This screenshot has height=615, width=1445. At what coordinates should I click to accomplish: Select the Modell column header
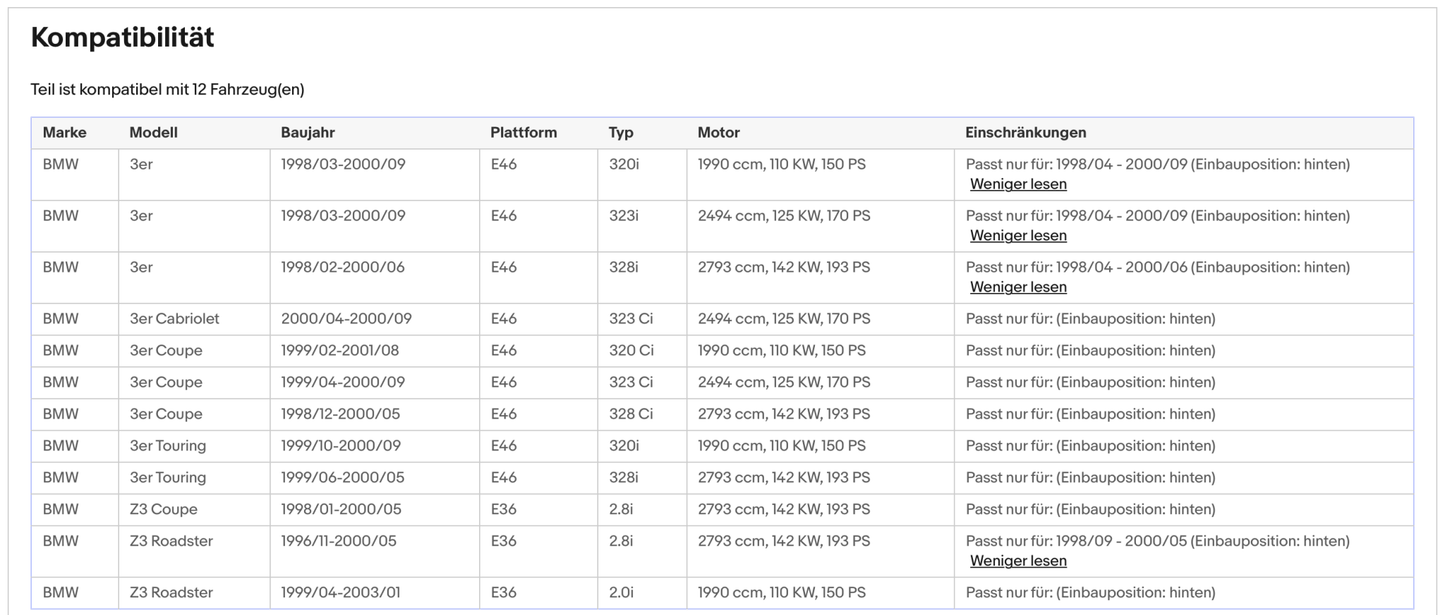click(x=153, y=133)
